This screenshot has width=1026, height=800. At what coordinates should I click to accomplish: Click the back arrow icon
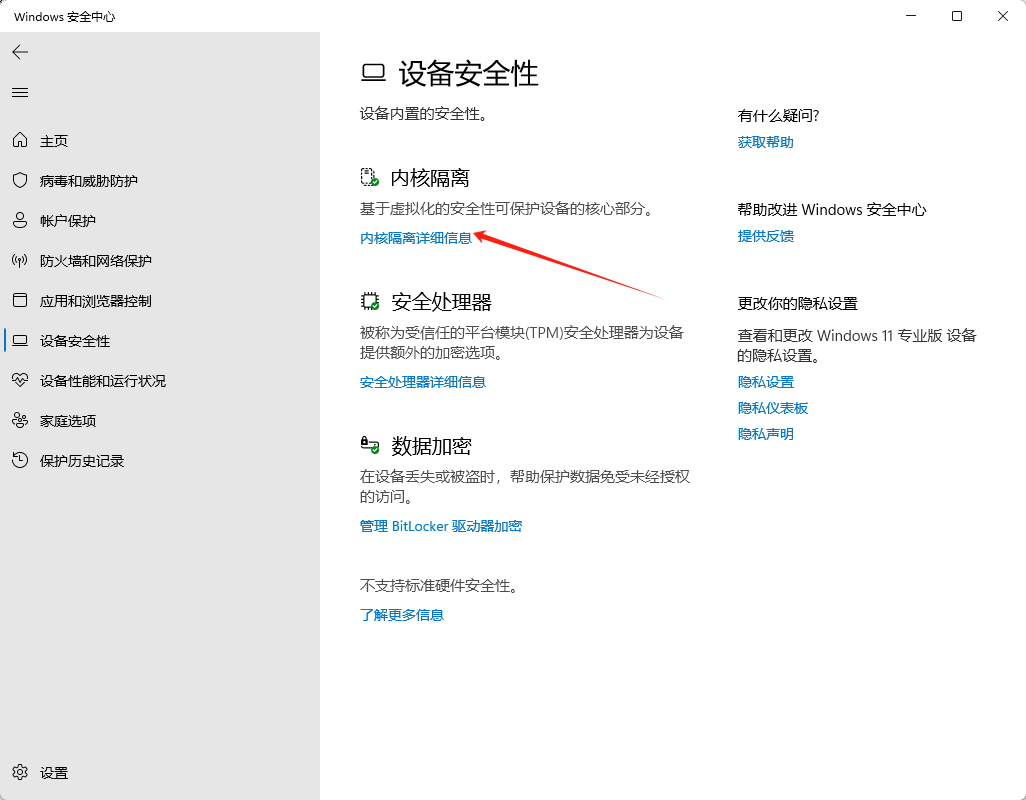(20, 52)
